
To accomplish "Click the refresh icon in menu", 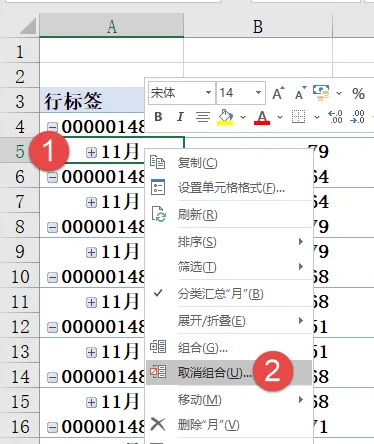I will click(x=159, y=214).
